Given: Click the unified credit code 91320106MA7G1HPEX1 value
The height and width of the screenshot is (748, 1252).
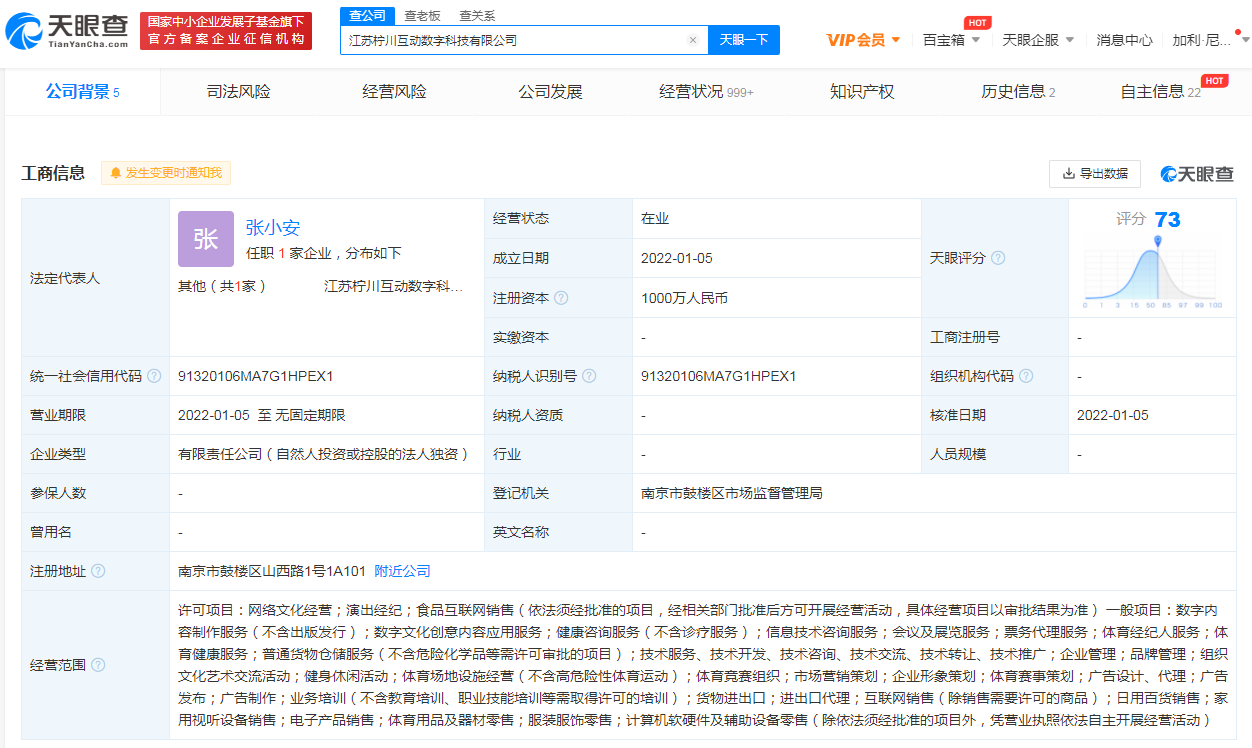Looking at the screenshot, I should (x=256, y=376).
